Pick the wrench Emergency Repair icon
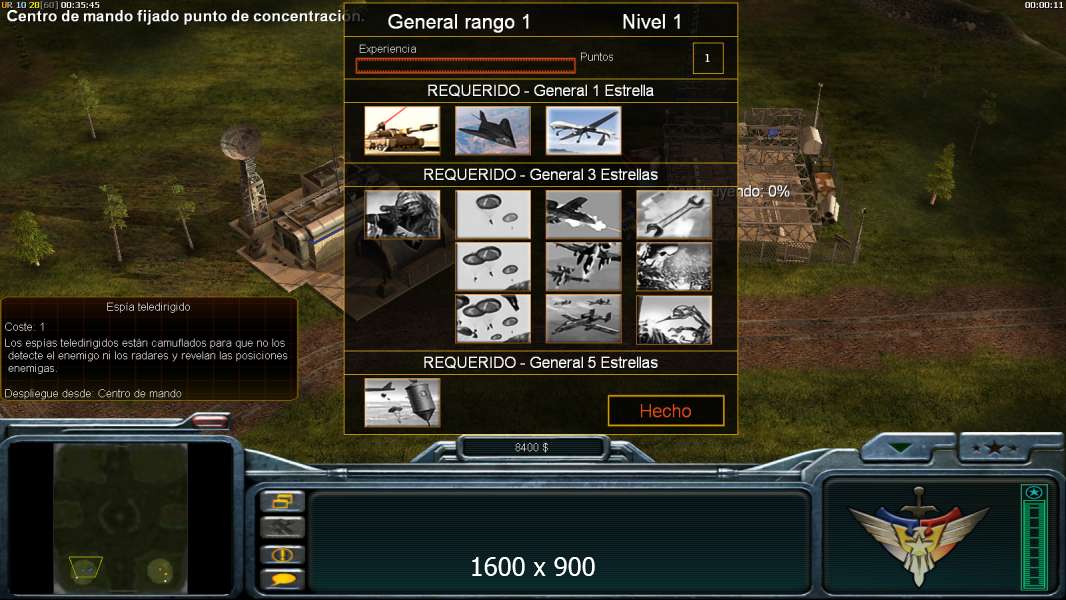The height and width of the screenshot is (600, 1066). pyautogui.click(x=674, y=214)
